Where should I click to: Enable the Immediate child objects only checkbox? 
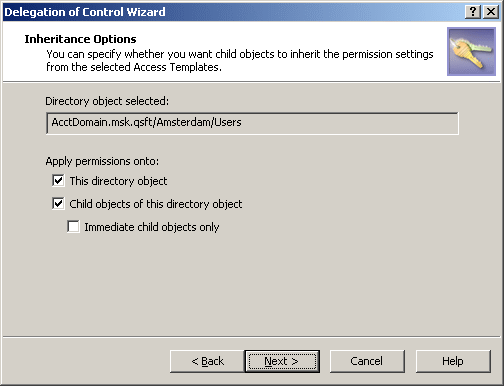pyautogui.click(x=73, y=227)
